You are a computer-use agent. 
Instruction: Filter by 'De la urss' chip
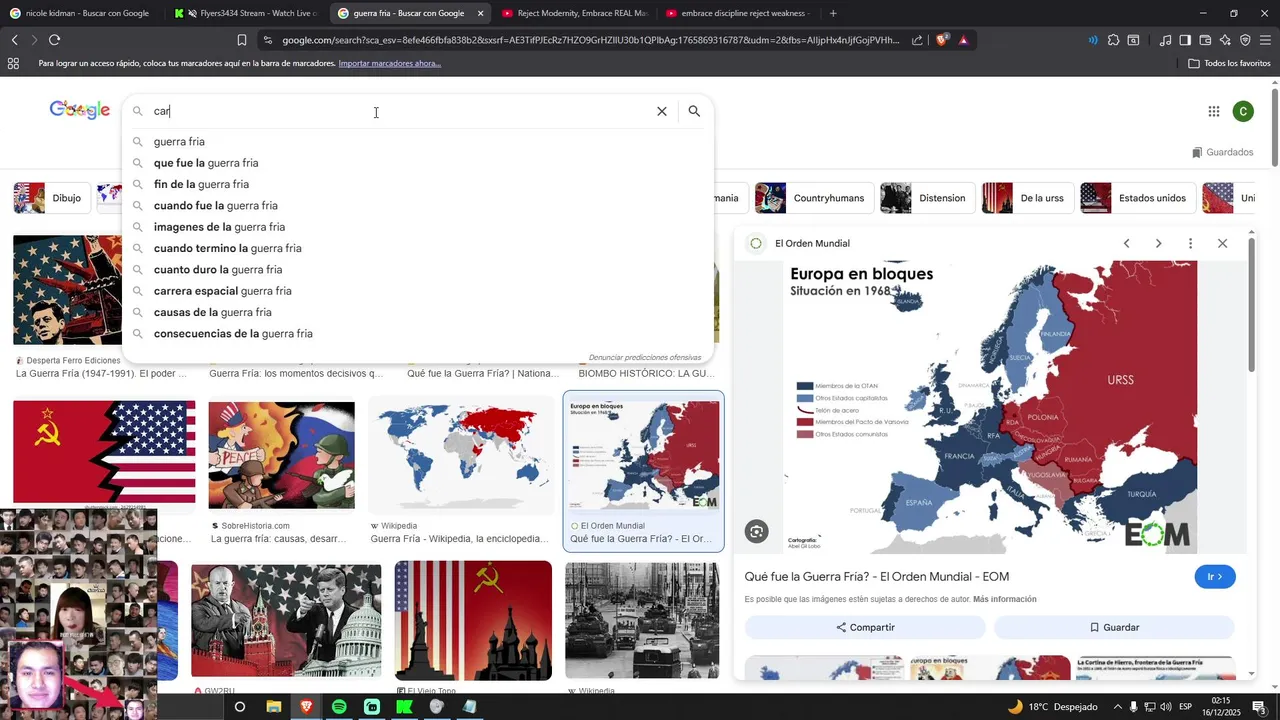pos(1028,198)
